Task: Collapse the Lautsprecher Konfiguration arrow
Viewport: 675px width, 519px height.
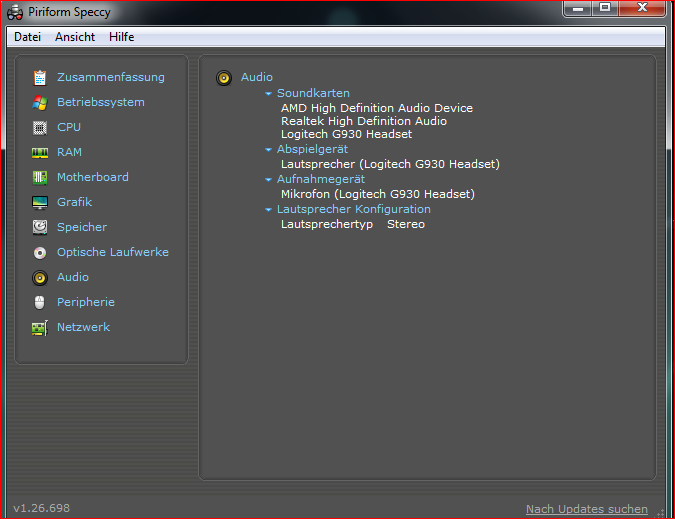Action: click(268, 210)
